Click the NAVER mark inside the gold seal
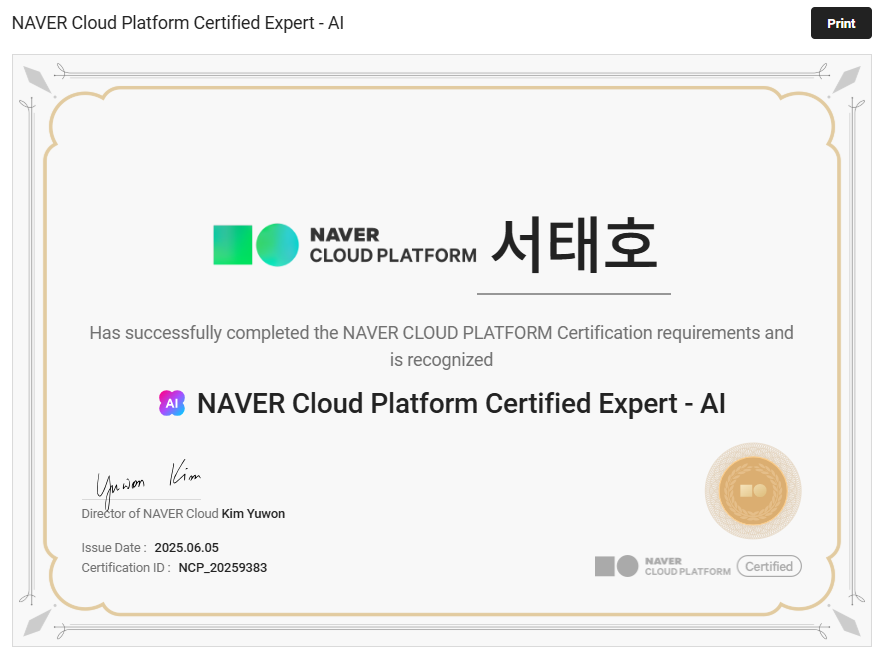Viewport: 878px width, 660px height. pyautogui.click(x=753, y=489)
